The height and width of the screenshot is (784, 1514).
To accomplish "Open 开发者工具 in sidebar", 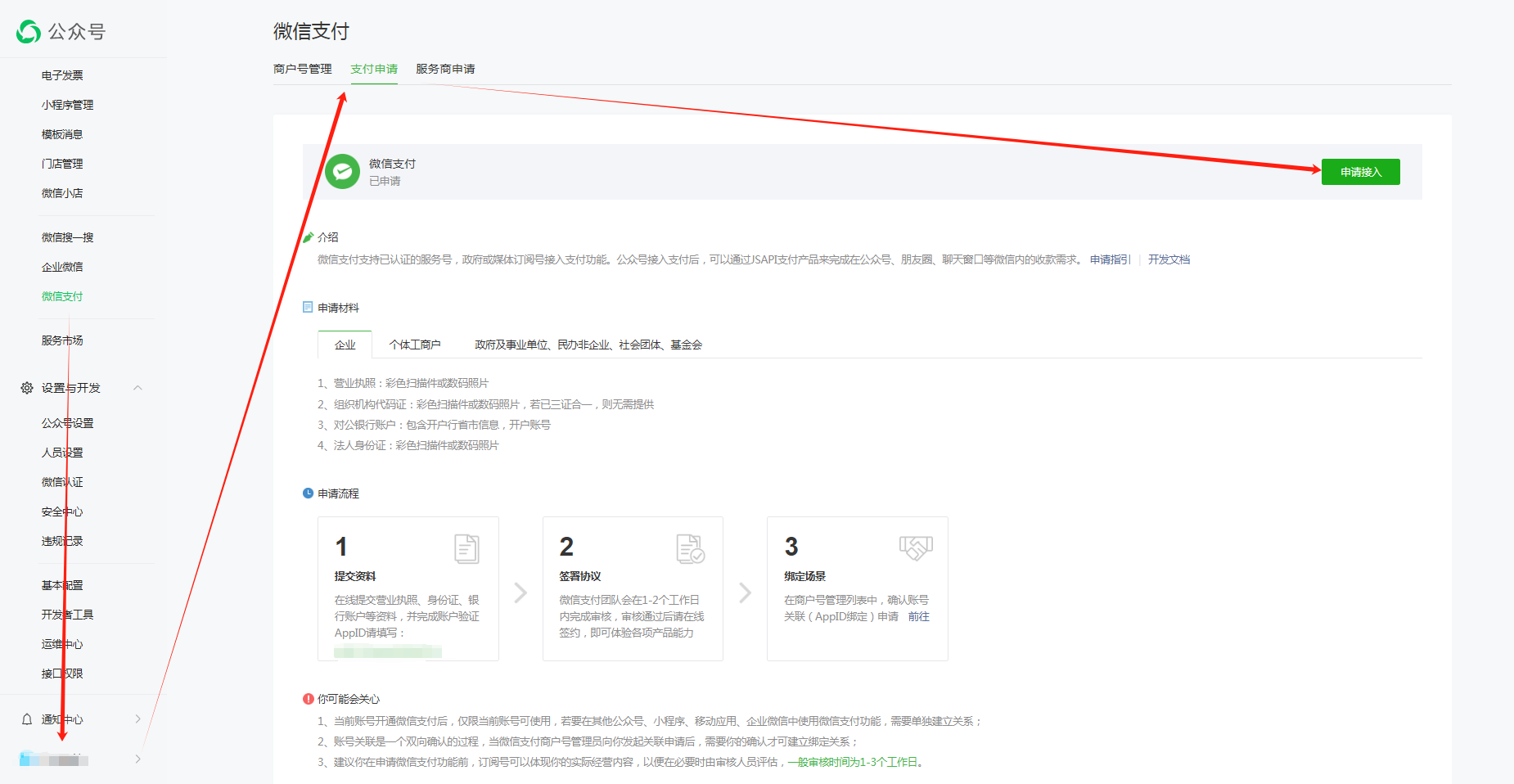I will pos(68,615).
